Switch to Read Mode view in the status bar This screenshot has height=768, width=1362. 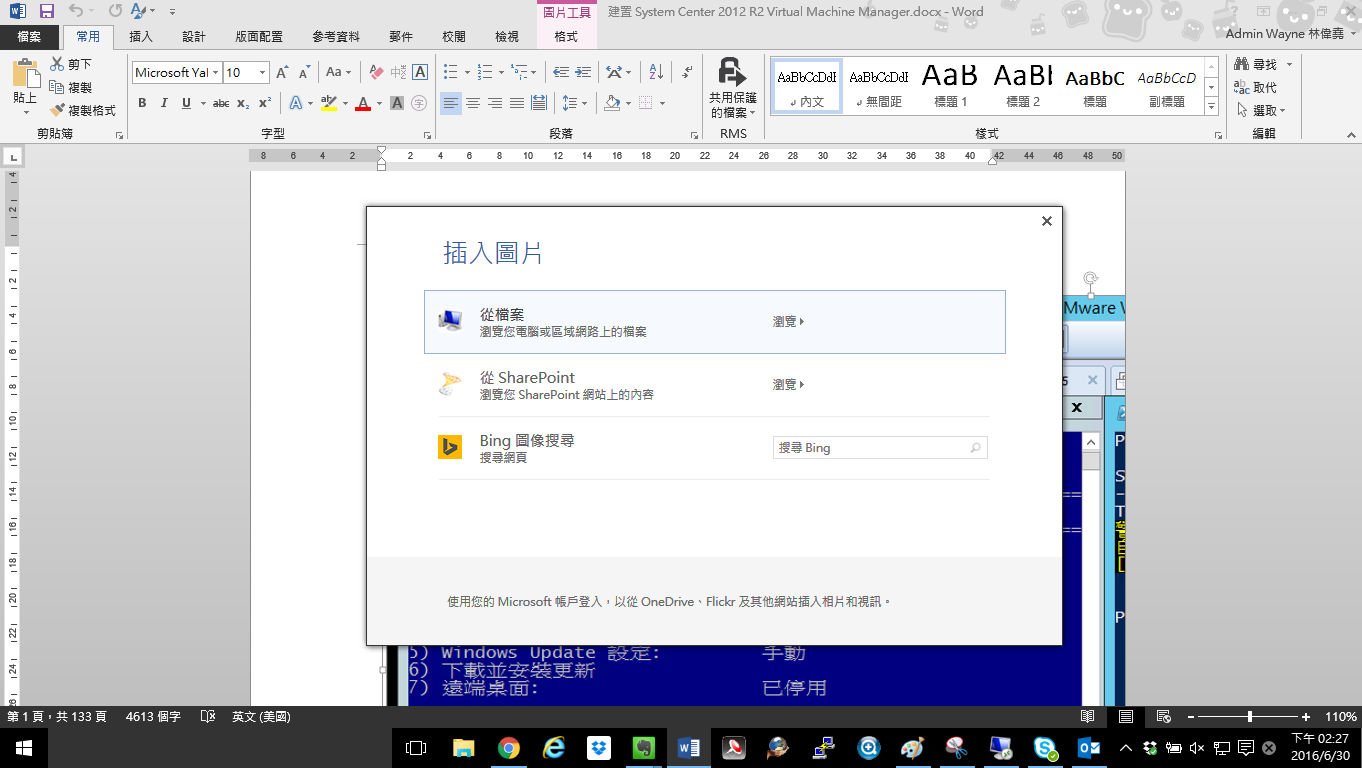[1087, 716]
